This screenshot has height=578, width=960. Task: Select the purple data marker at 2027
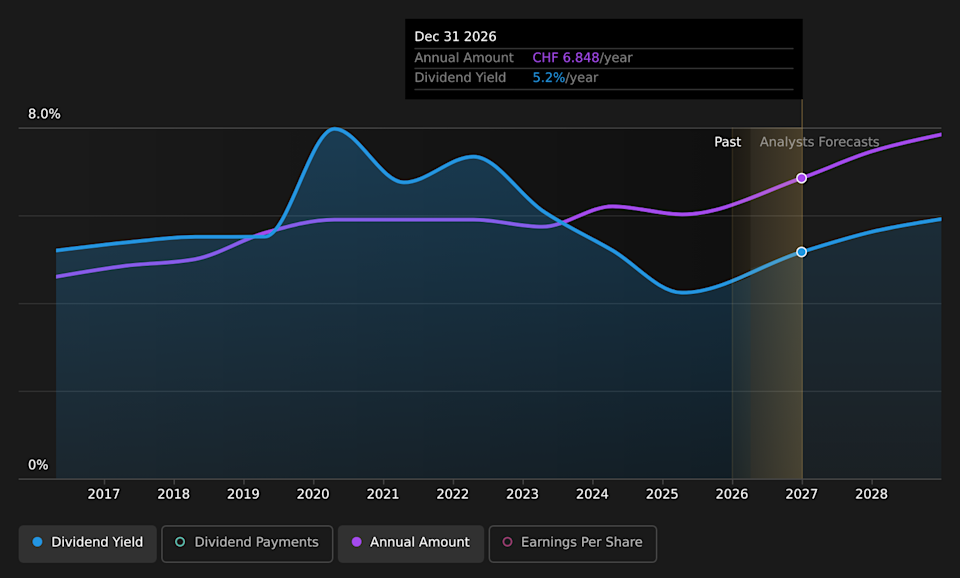(801, 178)
